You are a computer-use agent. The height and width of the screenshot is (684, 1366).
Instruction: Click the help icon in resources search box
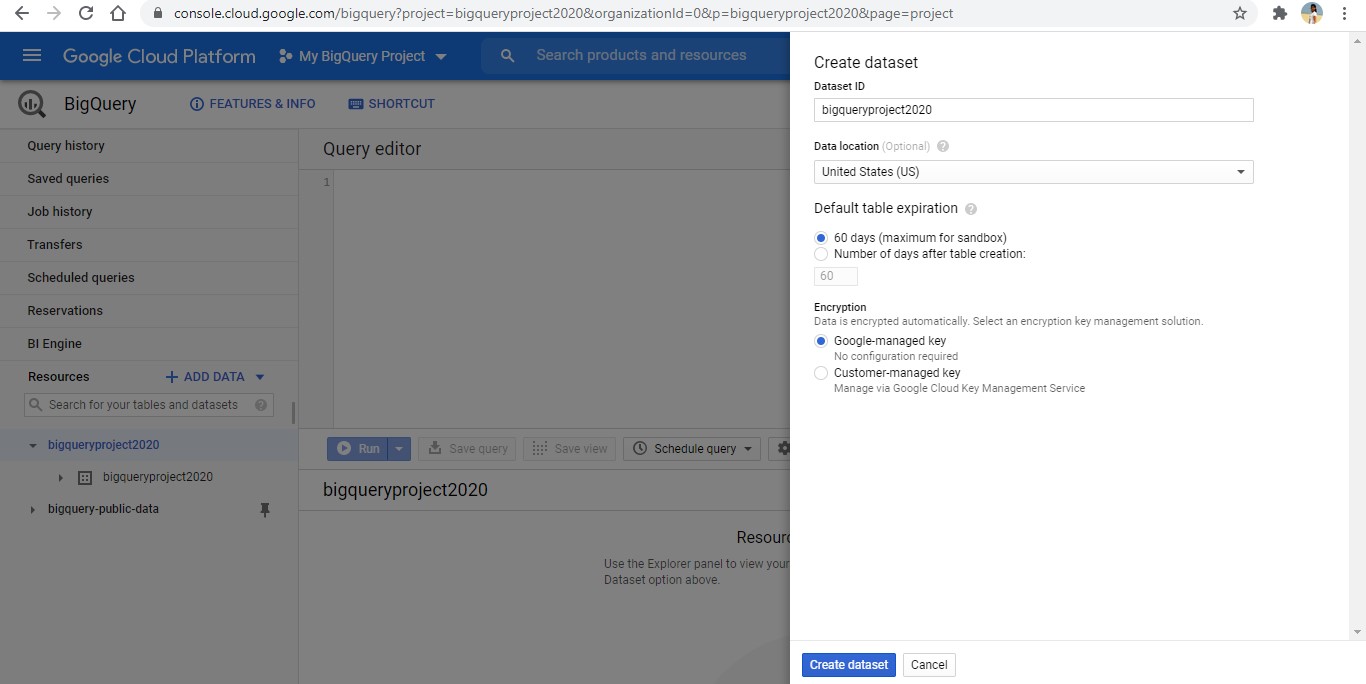261,405
